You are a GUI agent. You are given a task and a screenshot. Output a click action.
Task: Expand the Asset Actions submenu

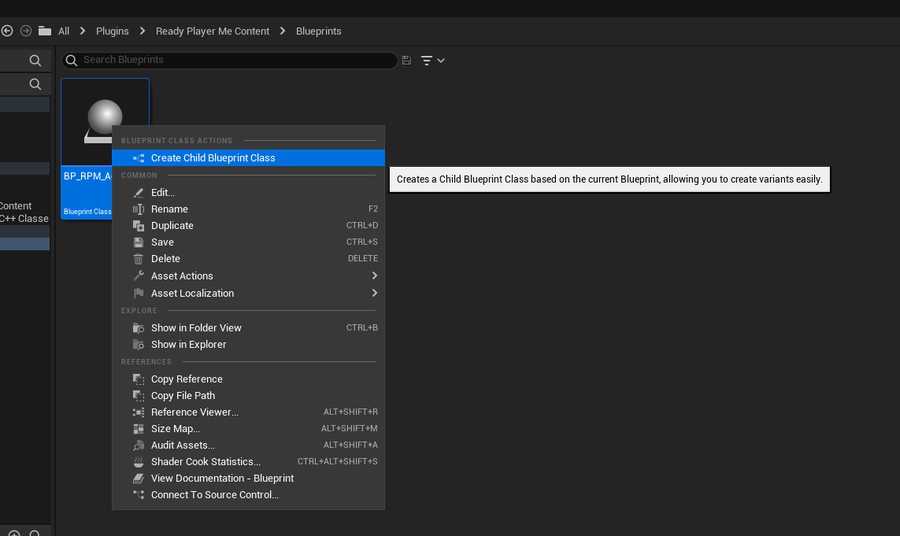(374, 276)
